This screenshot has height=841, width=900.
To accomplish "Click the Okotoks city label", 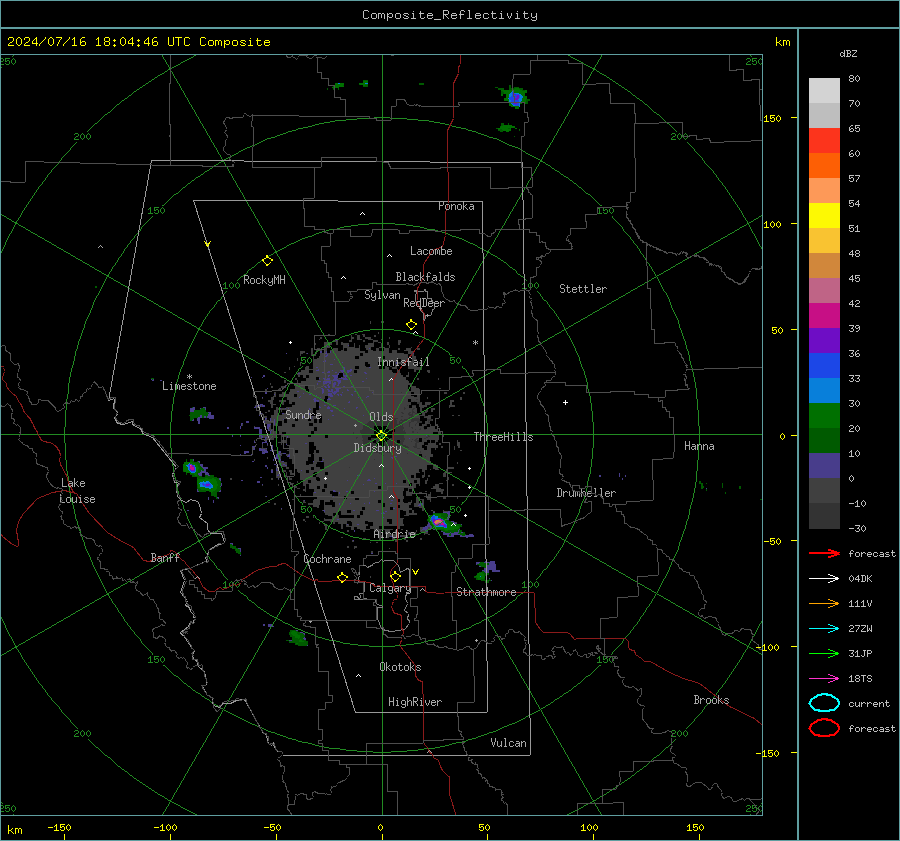I will pos(400,667).
